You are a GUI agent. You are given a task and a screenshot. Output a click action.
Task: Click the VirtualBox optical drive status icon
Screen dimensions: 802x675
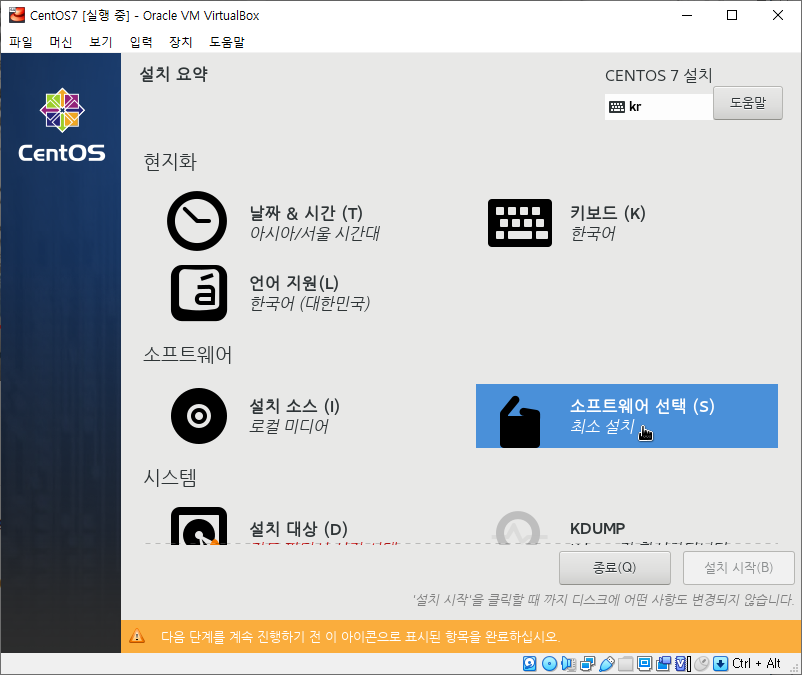549,664
